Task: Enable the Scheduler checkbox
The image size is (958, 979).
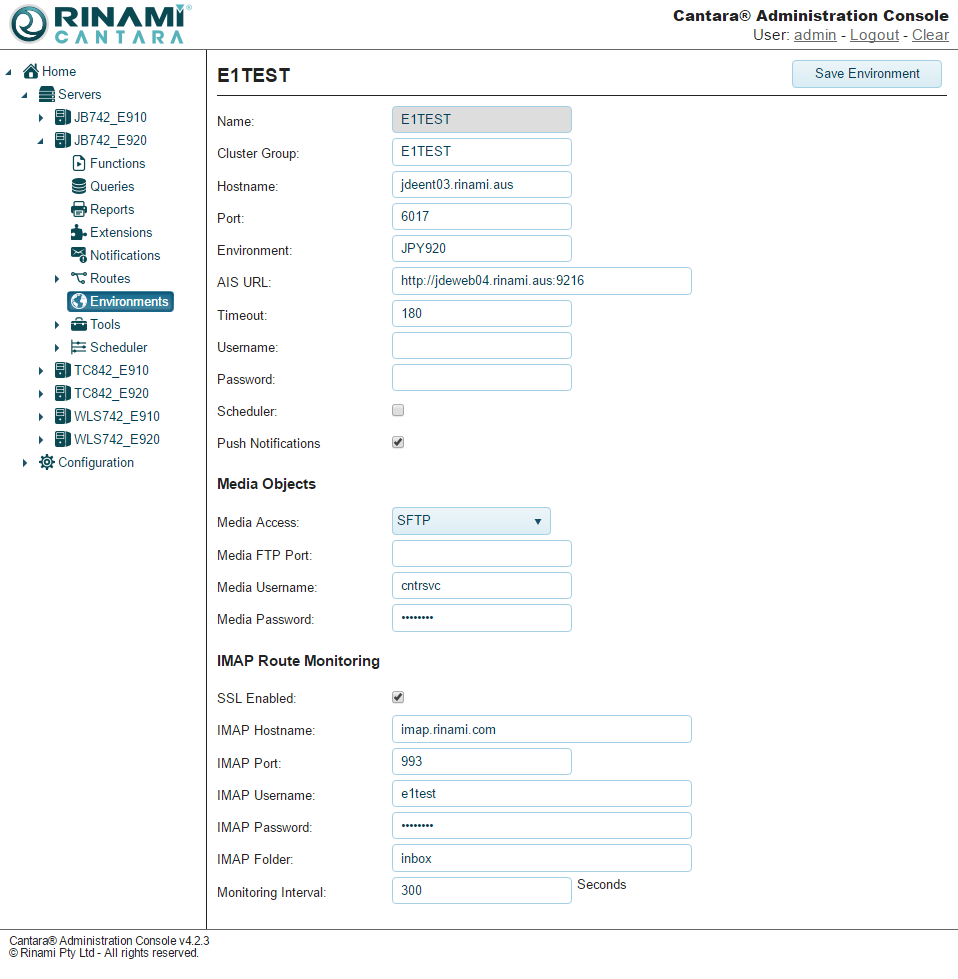Action: tap(398, 410)
